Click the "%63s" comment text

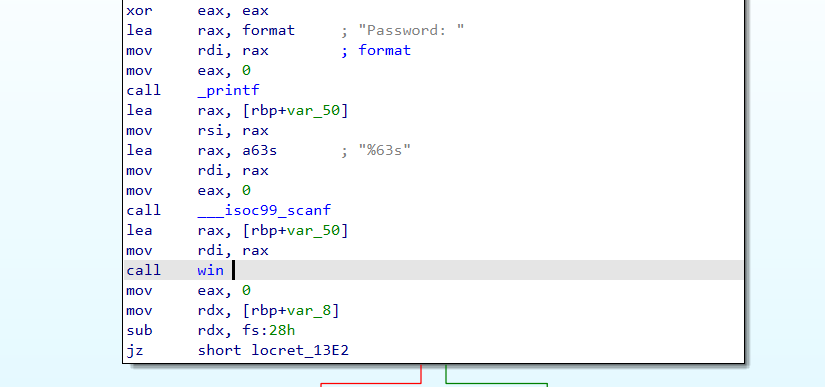tap(385, 150)
